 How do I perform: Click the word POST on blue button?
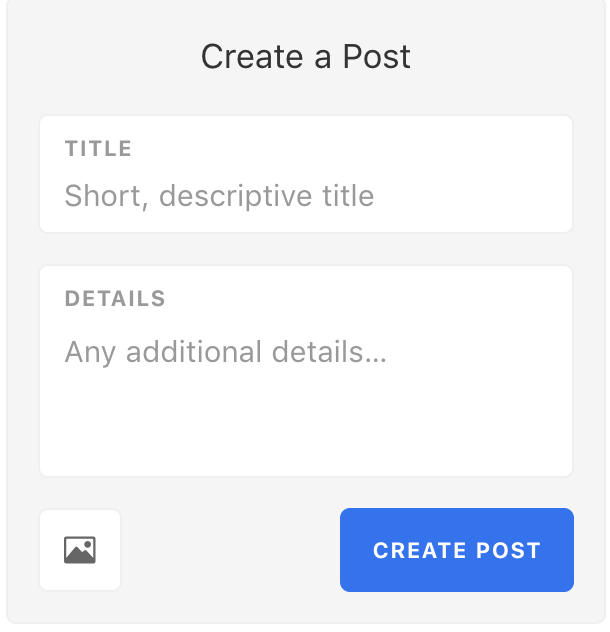pyautogui.click(x=508, y=550)
